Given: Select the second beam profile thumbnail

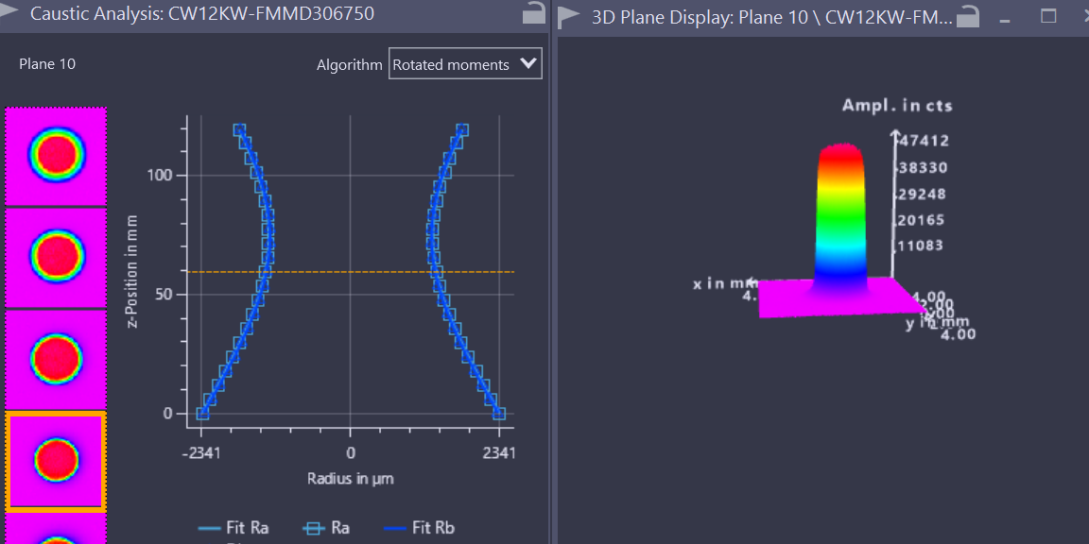Looking at the screenshot, I should point(56,257).
